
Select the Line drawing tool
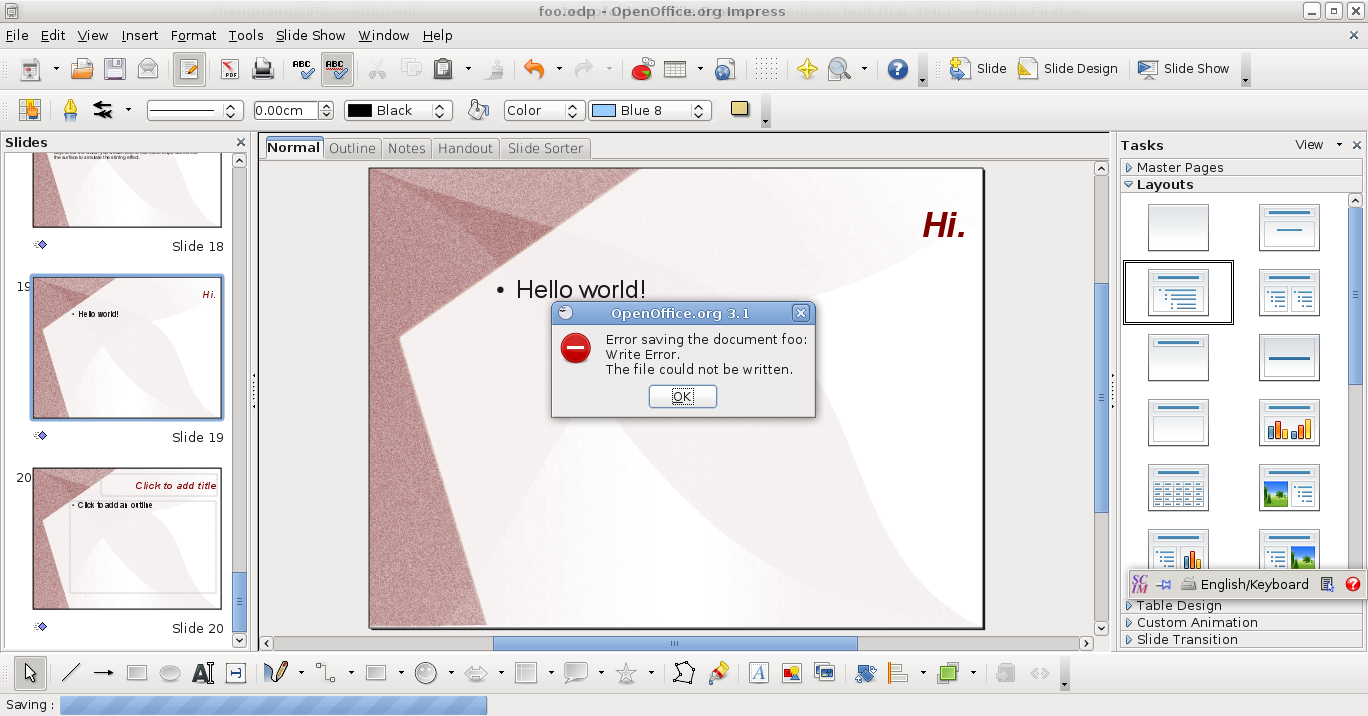click(x=70, y=673)
